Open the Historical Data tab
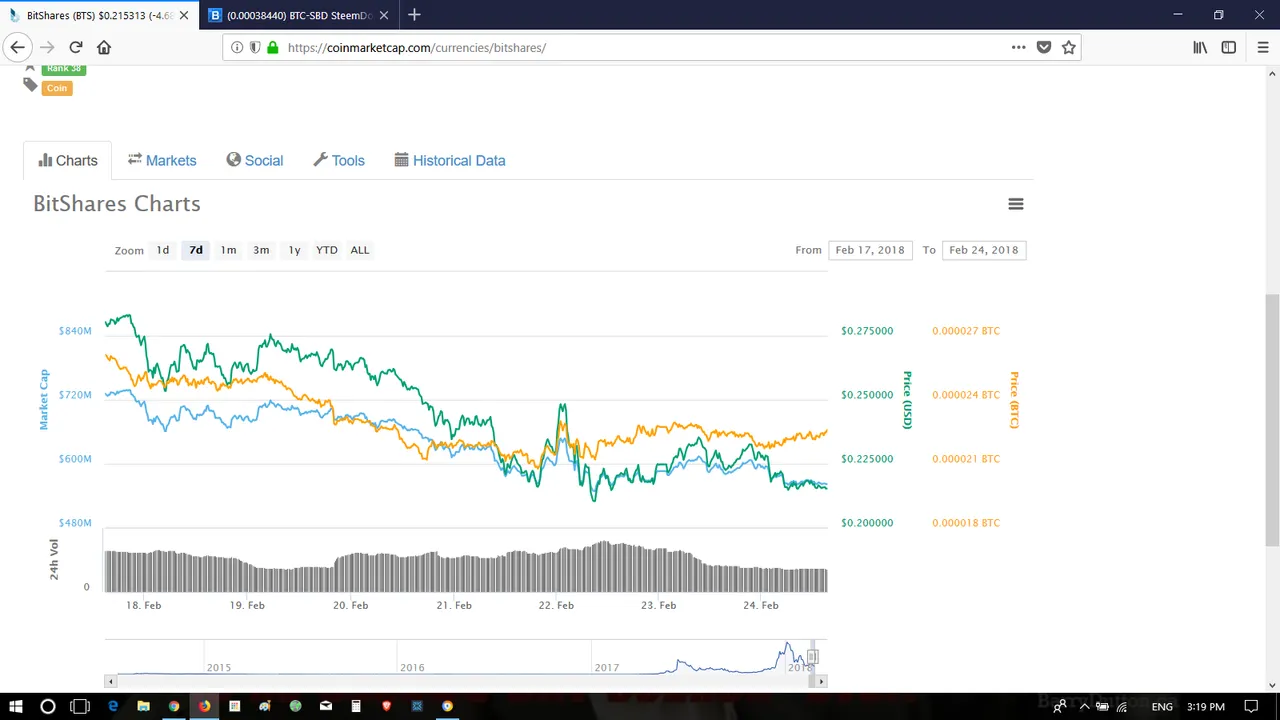This screenshot has height=720, width=1280. [450, 160]
